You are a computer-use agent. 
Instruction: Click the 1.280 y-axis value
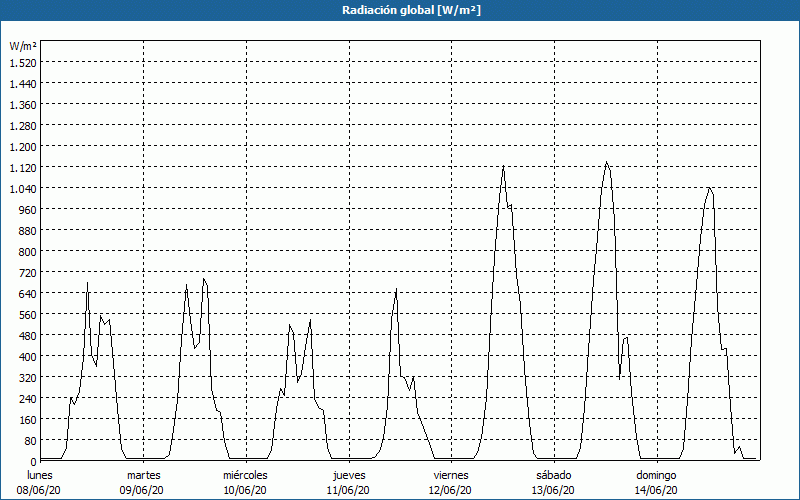[x=23, y=126]
